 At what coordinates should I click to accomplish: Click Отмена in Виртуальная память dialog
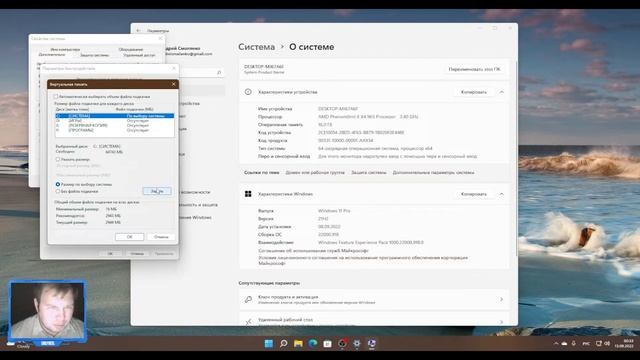click(161, 237)
